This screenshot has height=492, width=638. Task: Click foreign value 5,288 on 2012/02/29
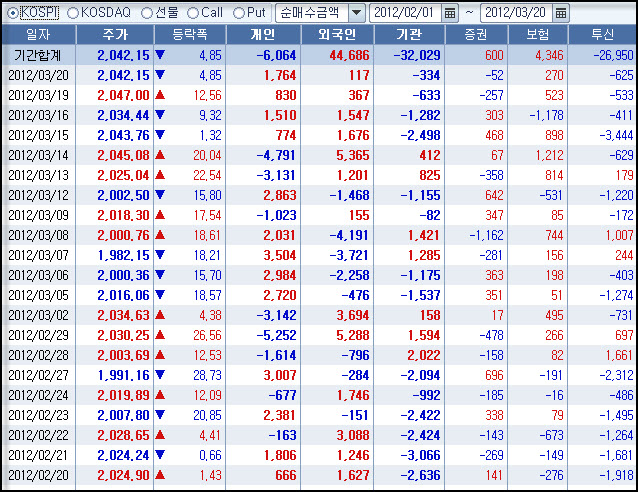[x=353, y=335]
